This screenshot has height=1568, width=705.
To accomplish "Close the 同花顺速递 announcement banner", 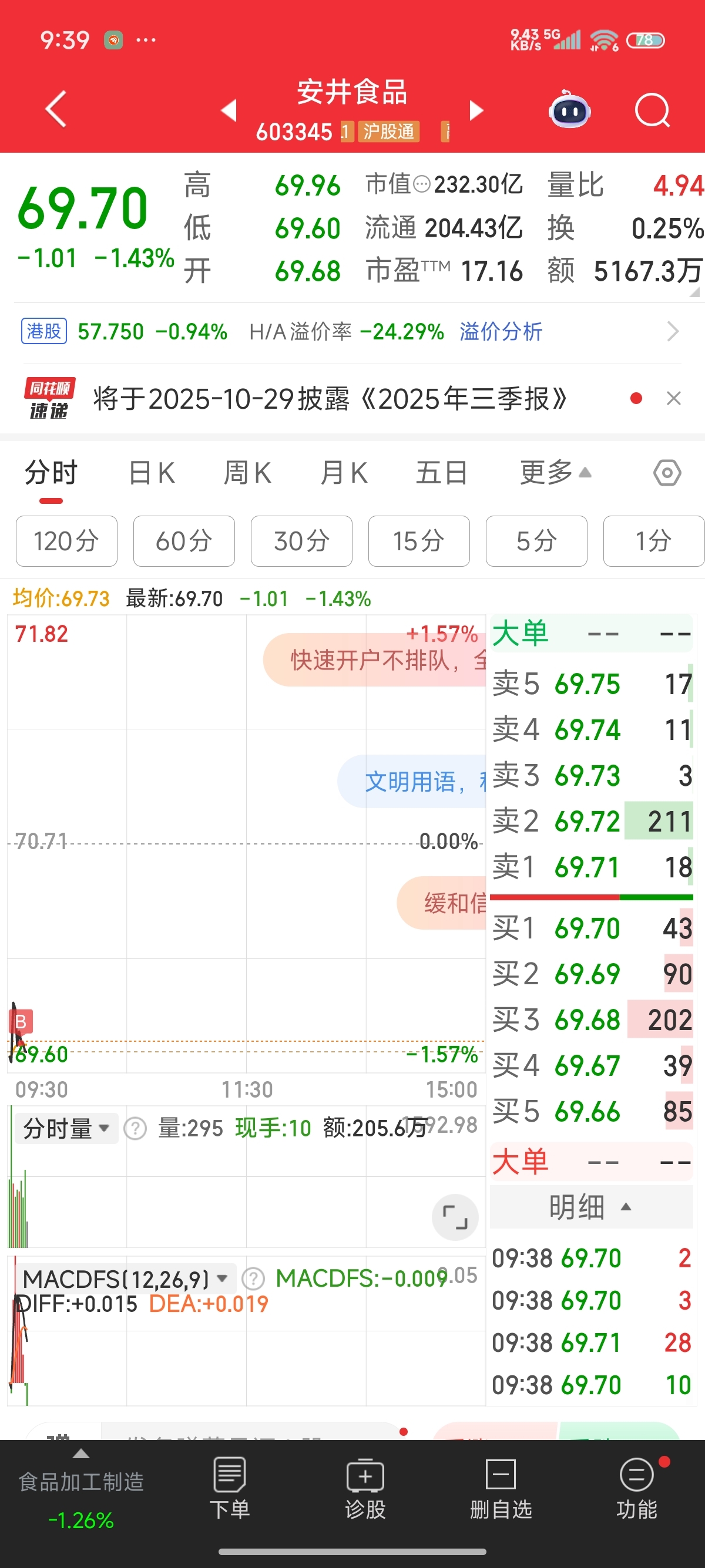I will [673, 398].
